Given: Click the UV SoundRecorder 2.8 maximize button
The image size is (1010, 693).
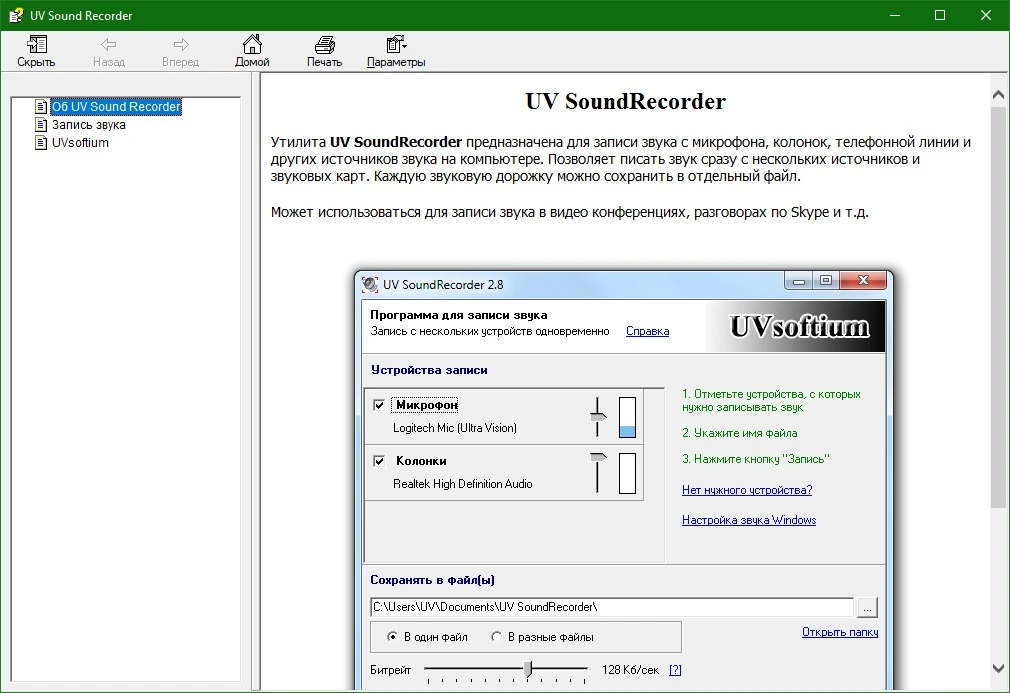Looking at the screenshot, I should point(826,280).
